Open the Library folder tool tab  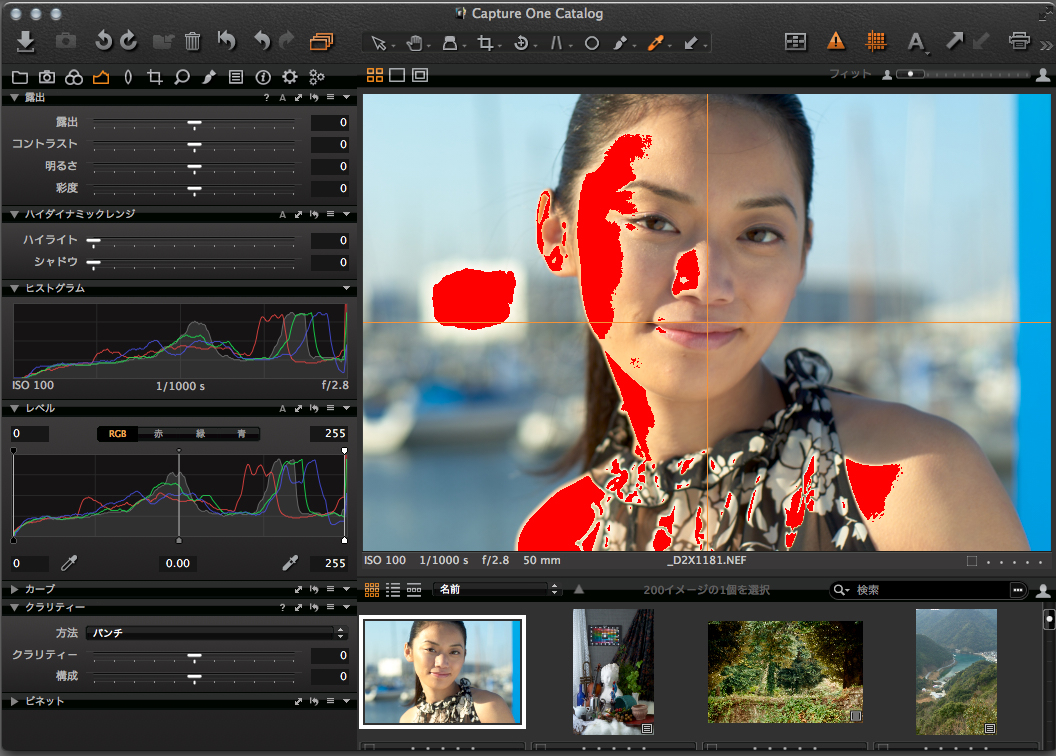point(19,77)
